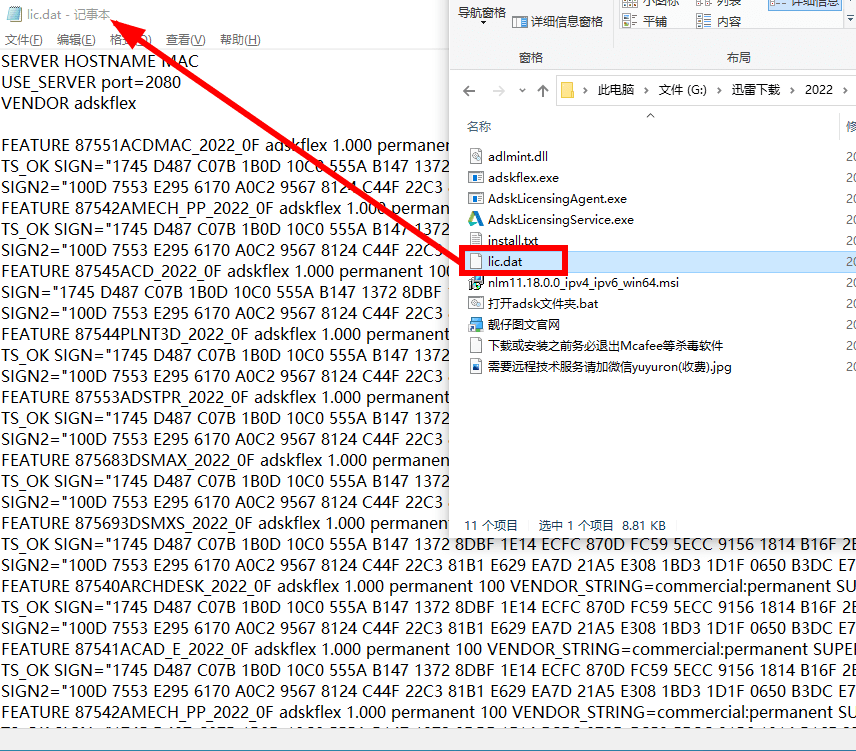Click the 布局 ribbon group label

pos(739,58)
